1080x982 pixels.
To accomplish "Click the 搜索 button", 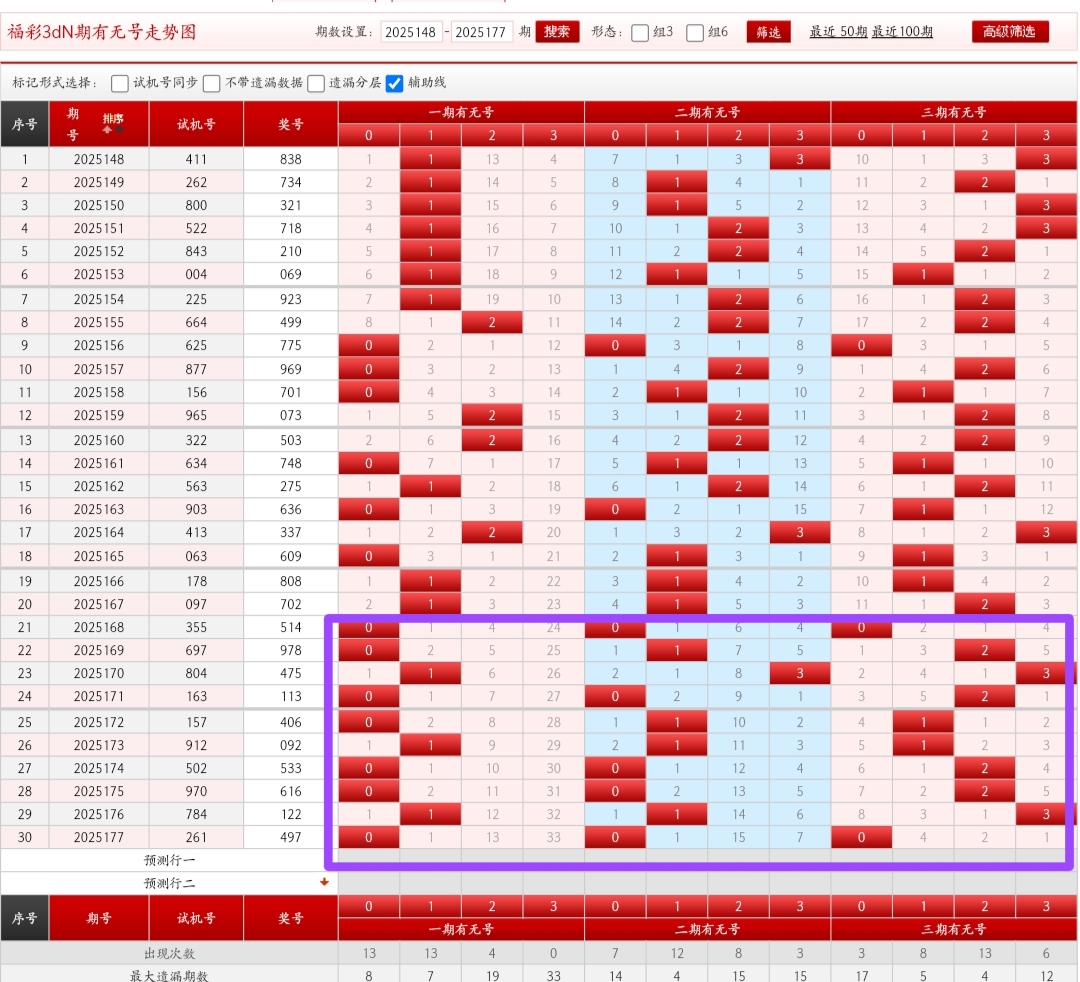I will 557,32.
